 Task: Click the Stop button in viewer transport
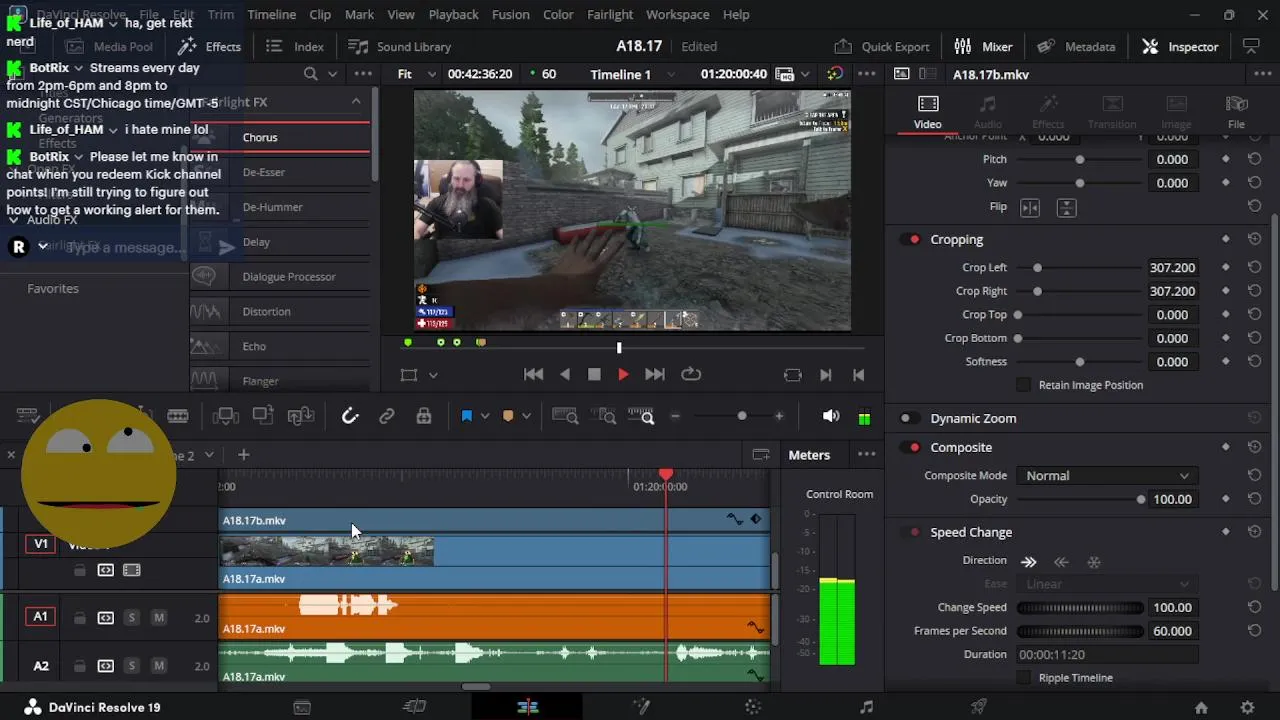594,374
